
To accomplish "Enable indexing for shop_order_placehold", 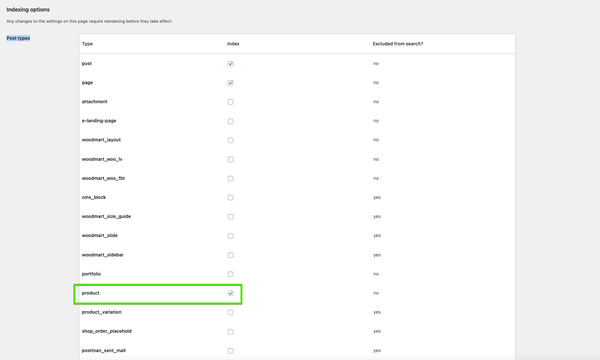I will (x=230, y=332).
